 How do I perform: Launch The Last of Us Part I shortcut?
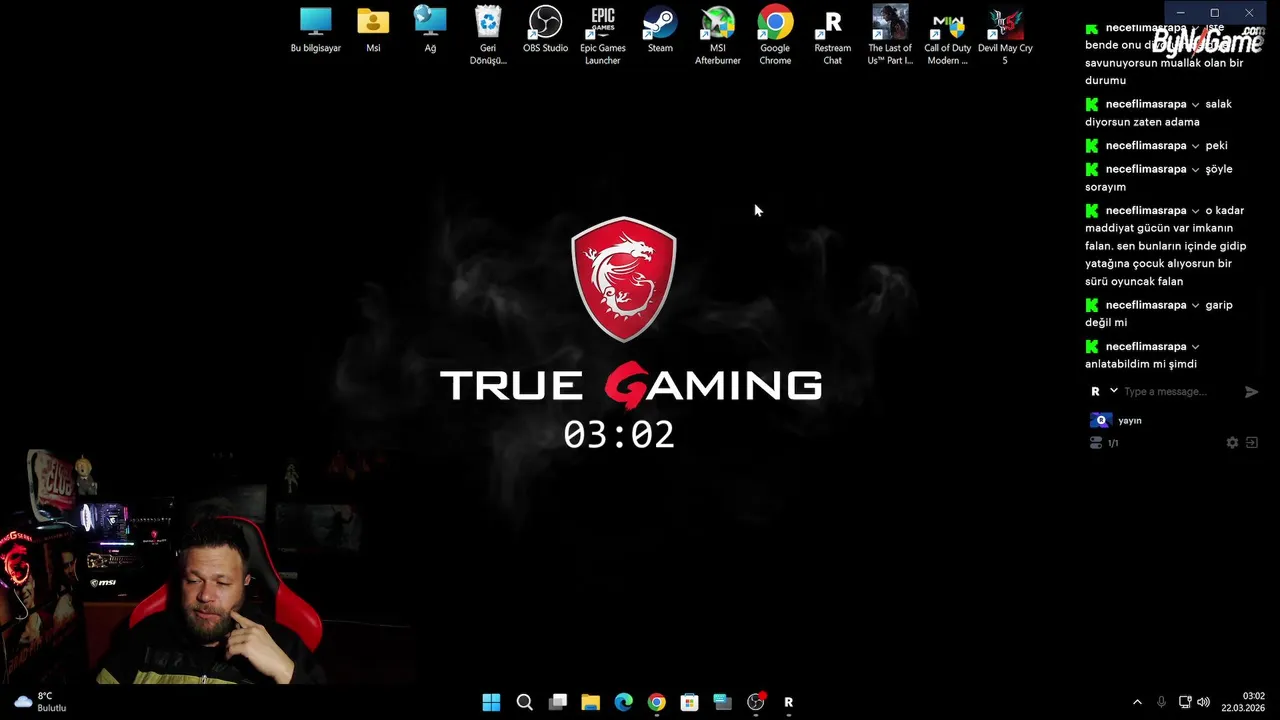890,35
